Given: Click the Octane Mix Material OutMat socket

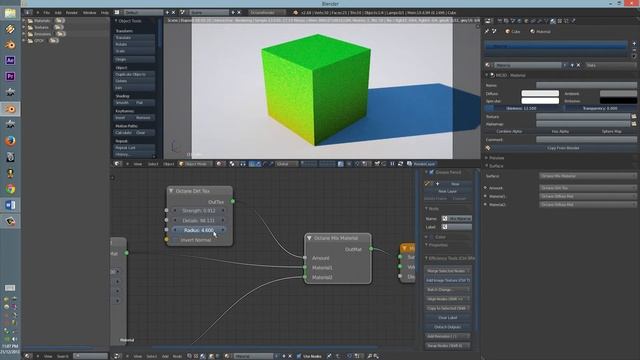Looking at the screenshot, I should point(371,249).
